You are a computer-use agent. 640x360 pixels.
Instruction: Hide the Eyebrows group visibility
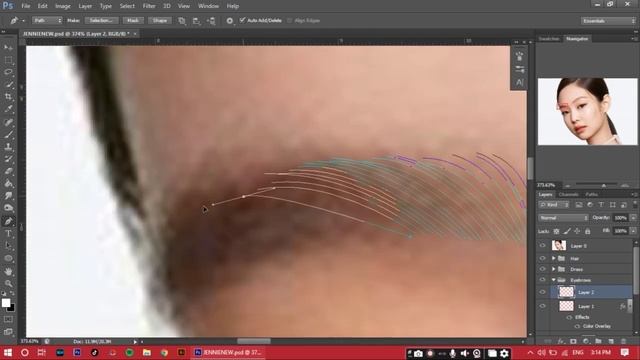542,280
